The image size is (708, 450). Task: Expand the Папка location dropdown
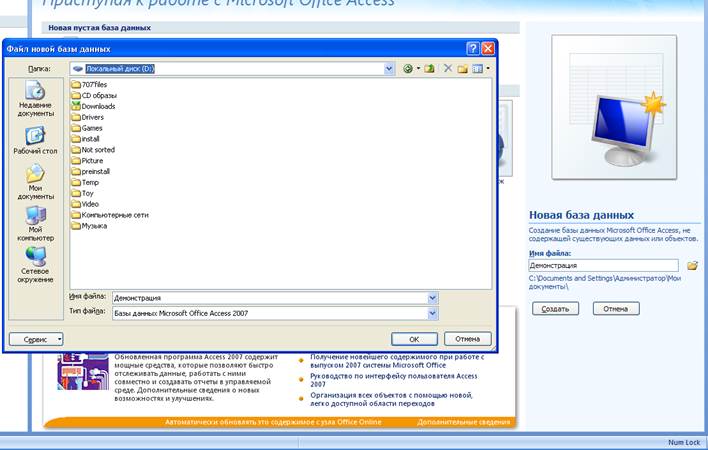tap(389, 69)
